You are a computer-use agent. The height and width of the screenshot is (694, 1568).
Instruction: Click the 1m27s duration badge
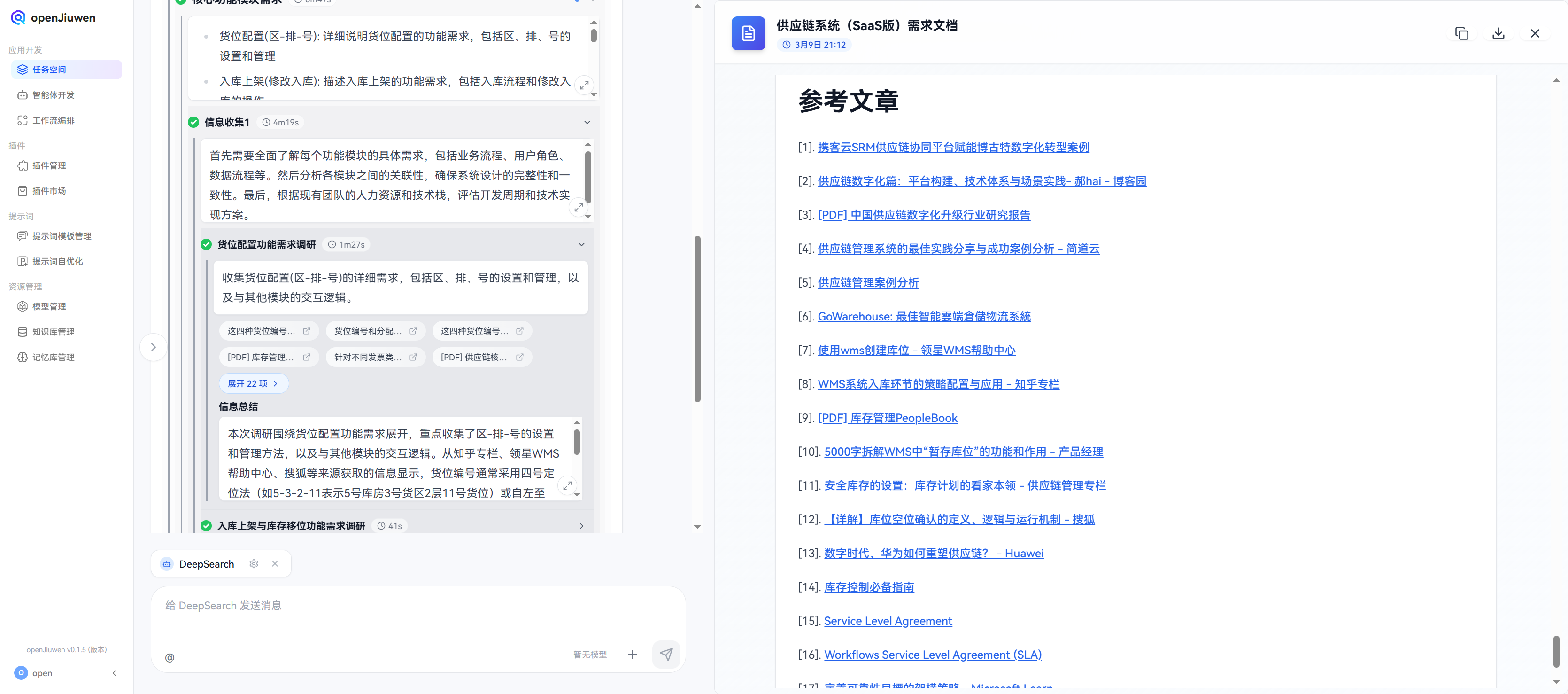pos(346,245)
